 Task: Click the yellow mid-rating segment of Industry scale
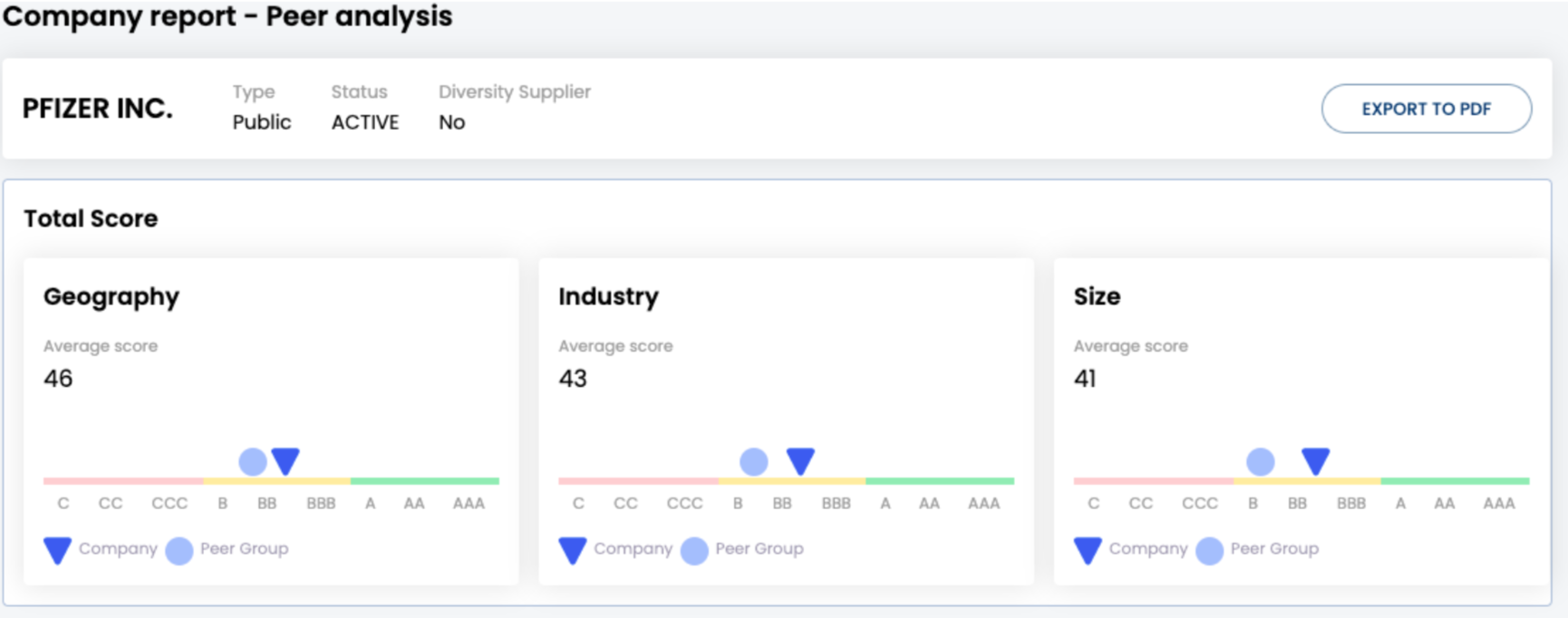coord(792,481)
